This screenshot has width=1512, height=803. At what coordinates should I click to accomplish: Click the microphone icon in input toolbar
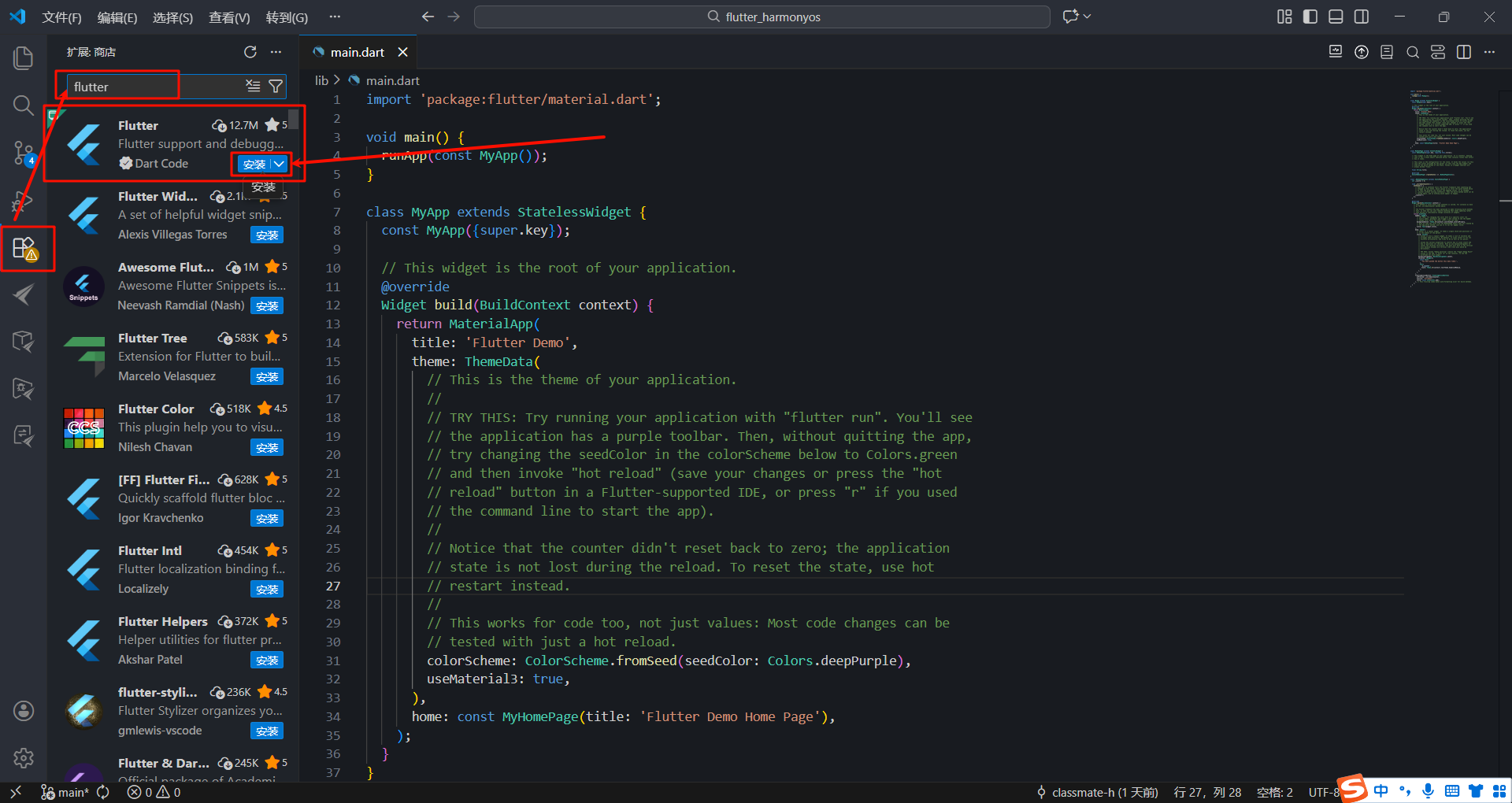1429,790
